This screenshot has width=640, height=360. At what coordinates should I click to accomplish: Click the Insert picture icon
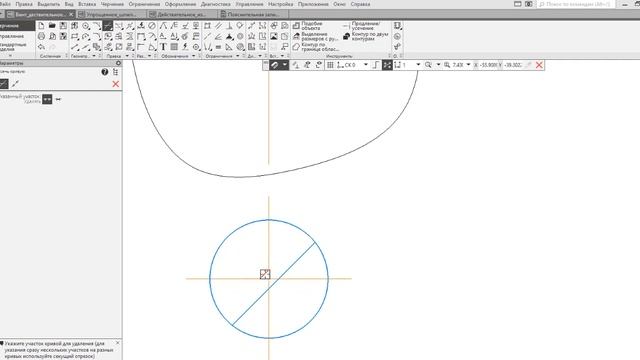[x=274, y=37]
